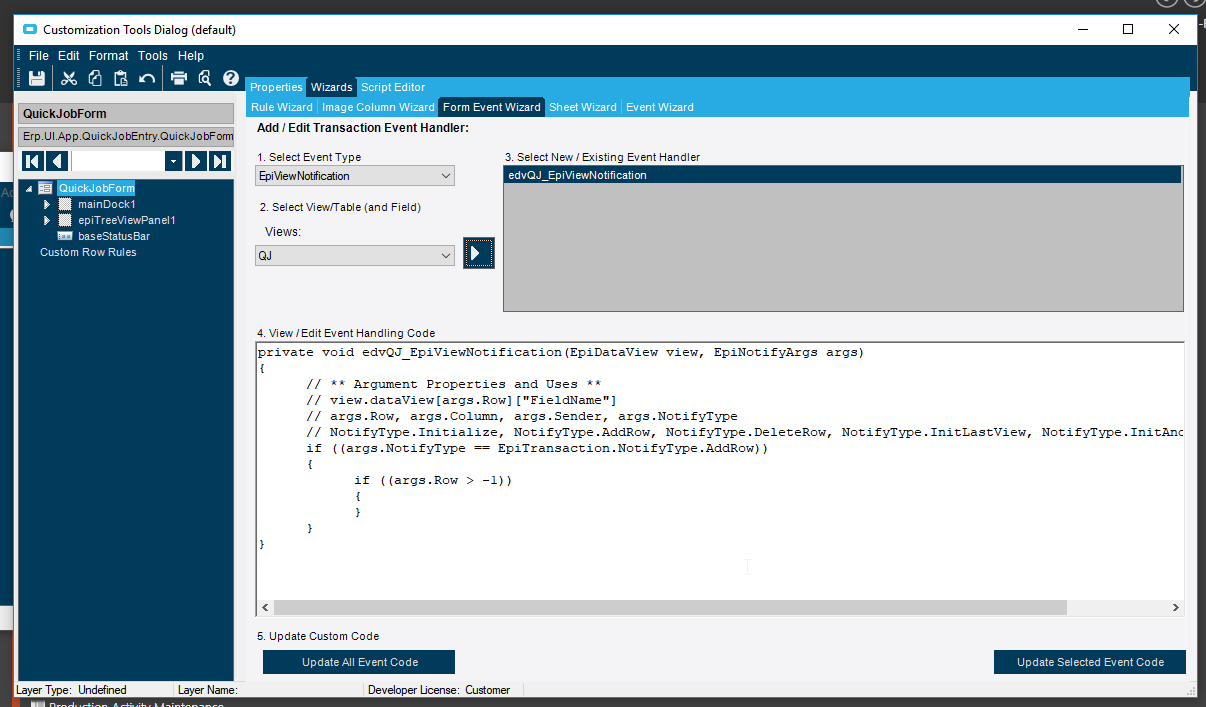Open the Tools menu
Viewport: 1206px width, 707px height.
click(153, 56)
